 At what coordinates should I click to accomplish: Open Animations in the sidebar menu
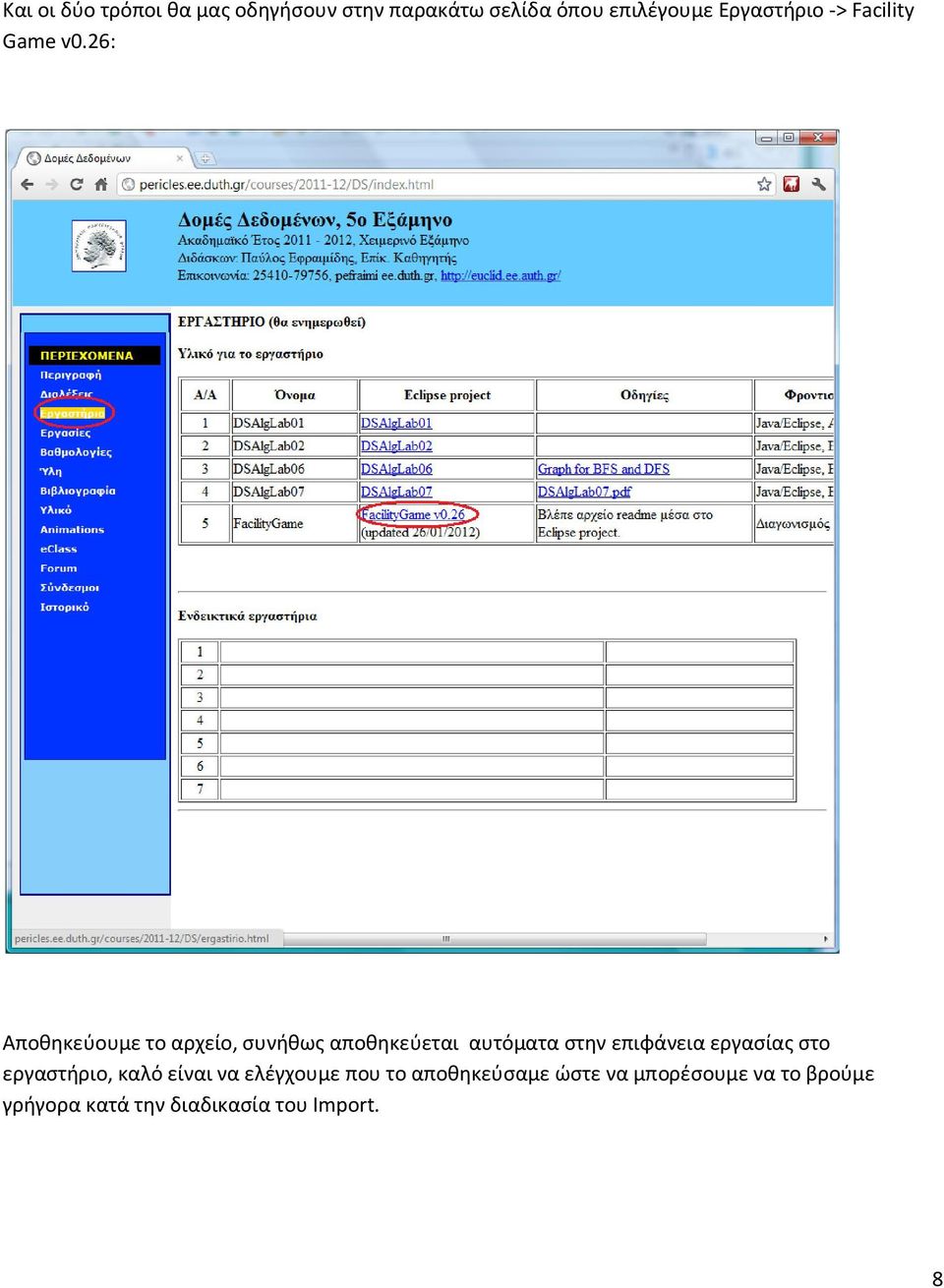pyautogui.click(x=72, y=529)
